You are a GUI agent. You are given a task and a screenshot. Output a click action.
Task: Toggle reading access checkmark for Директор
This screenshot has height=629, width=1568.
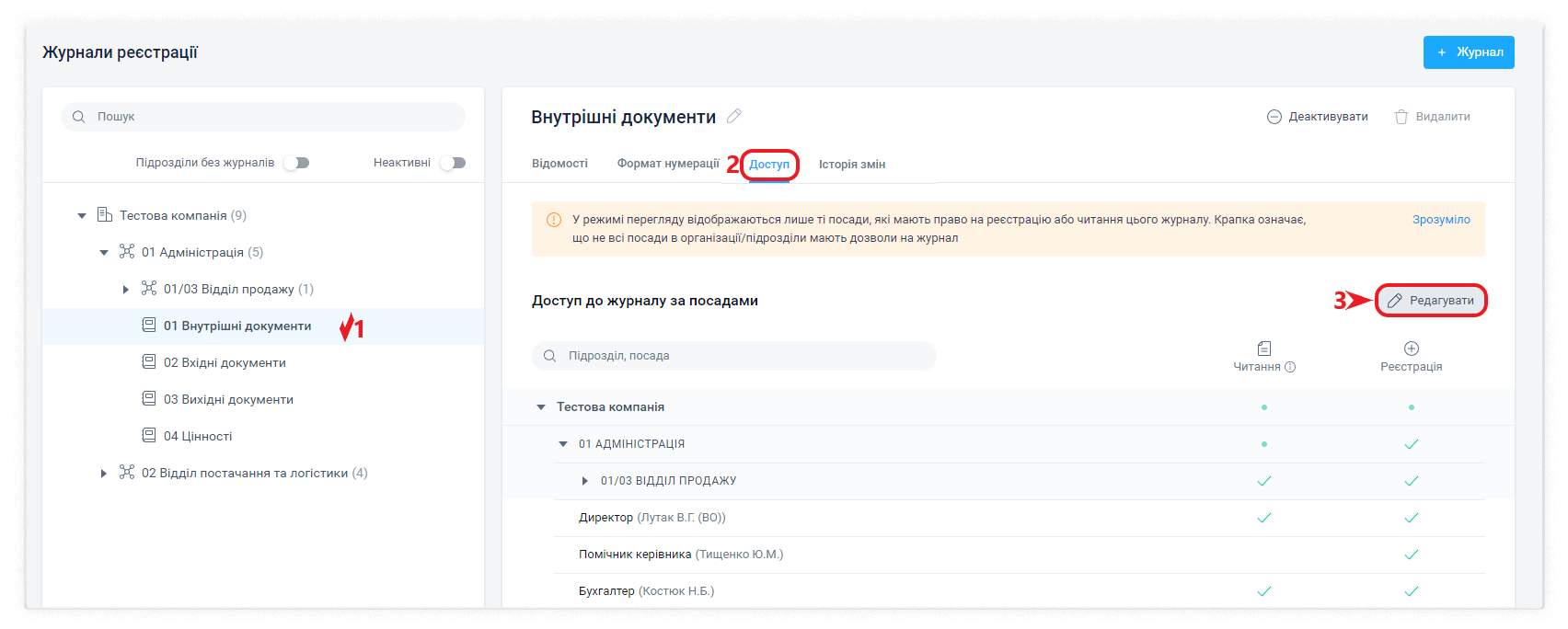tap(1263, 518)
